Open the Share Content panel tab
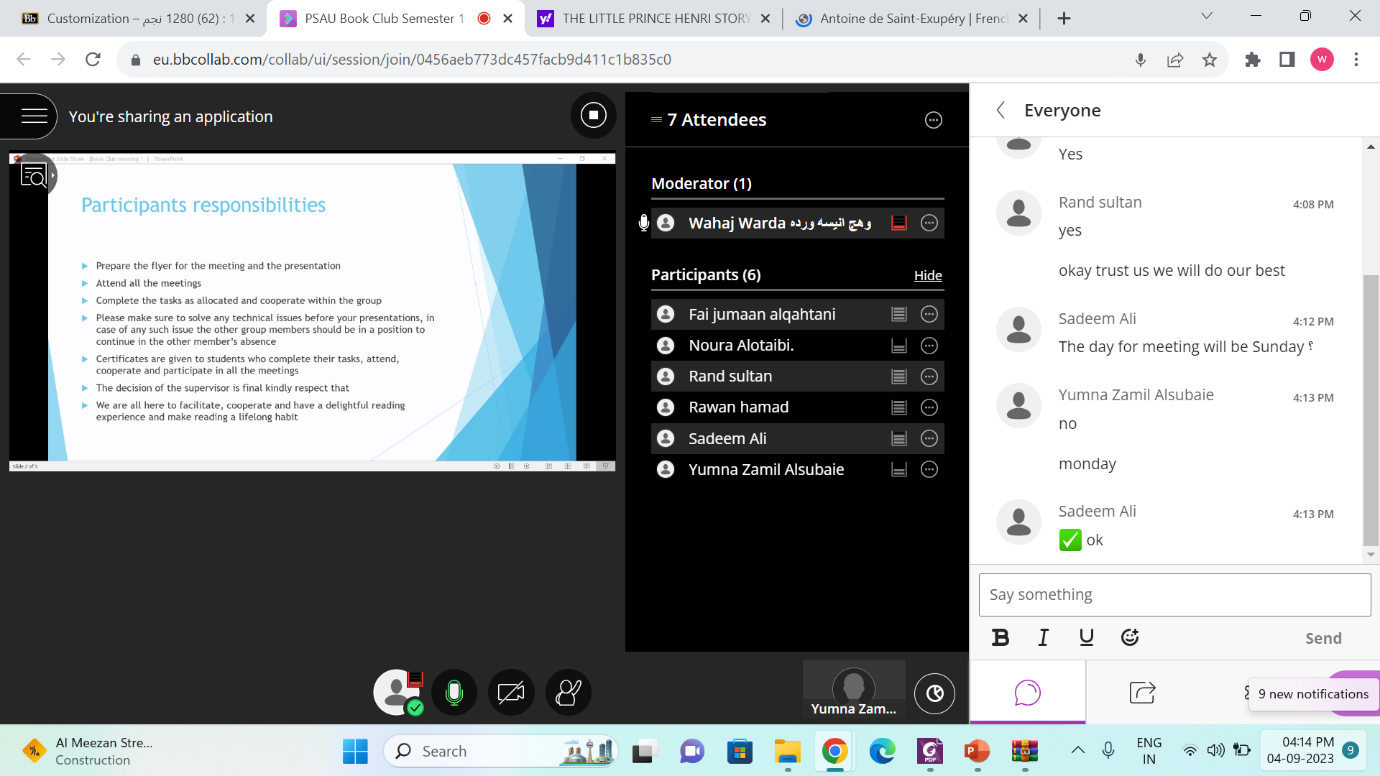The image size is (1380, 776). point(1142,692)
